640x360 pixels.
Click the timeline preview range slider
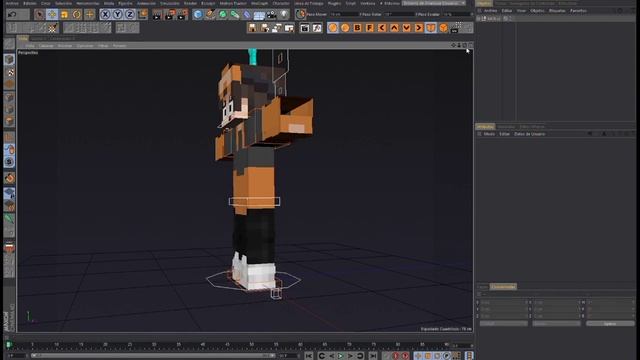point(153,356)
